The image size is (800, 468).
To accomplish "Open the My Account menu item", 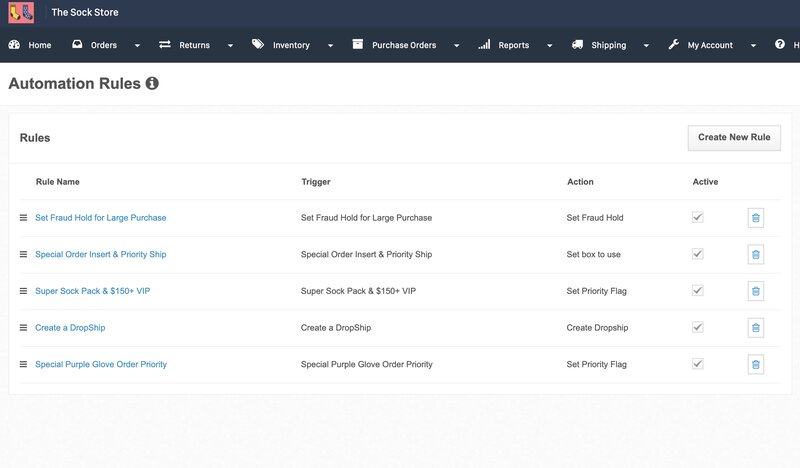I will 709,45.
